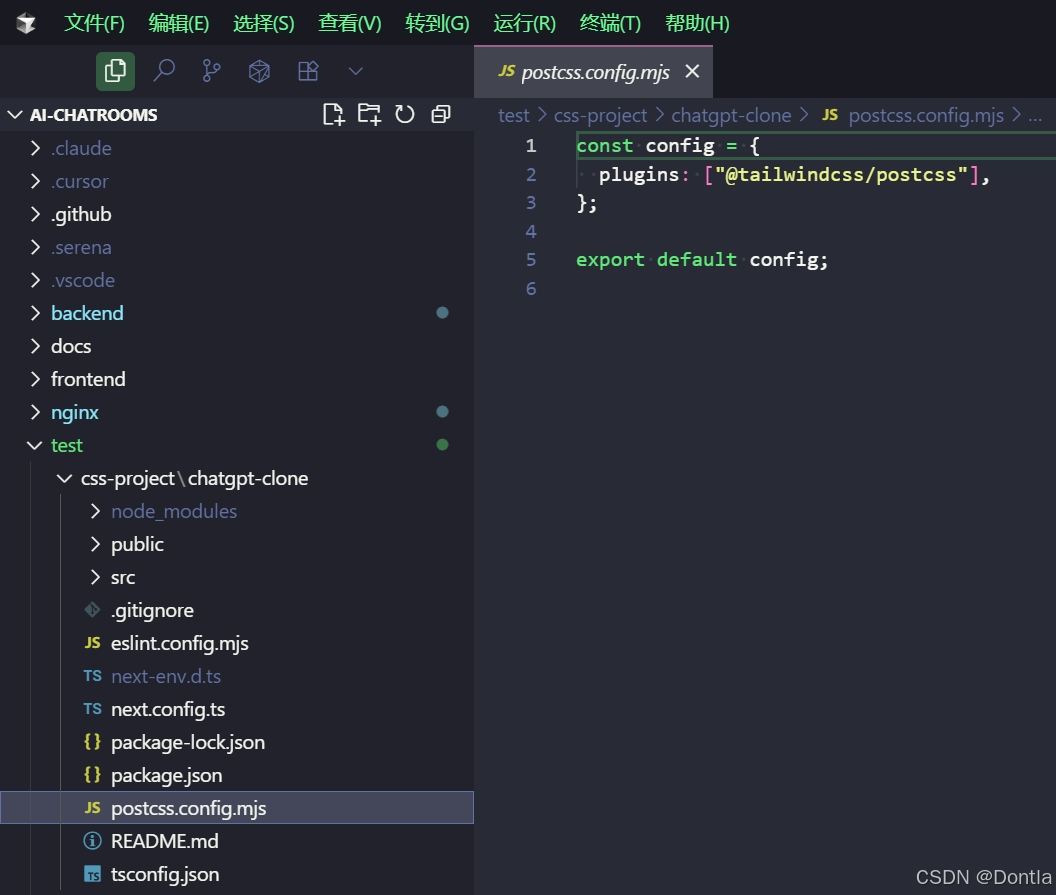Viewport: 1056px width, 895px height.
Task: Open the 选择(S) menu
Action: (263, 24)
